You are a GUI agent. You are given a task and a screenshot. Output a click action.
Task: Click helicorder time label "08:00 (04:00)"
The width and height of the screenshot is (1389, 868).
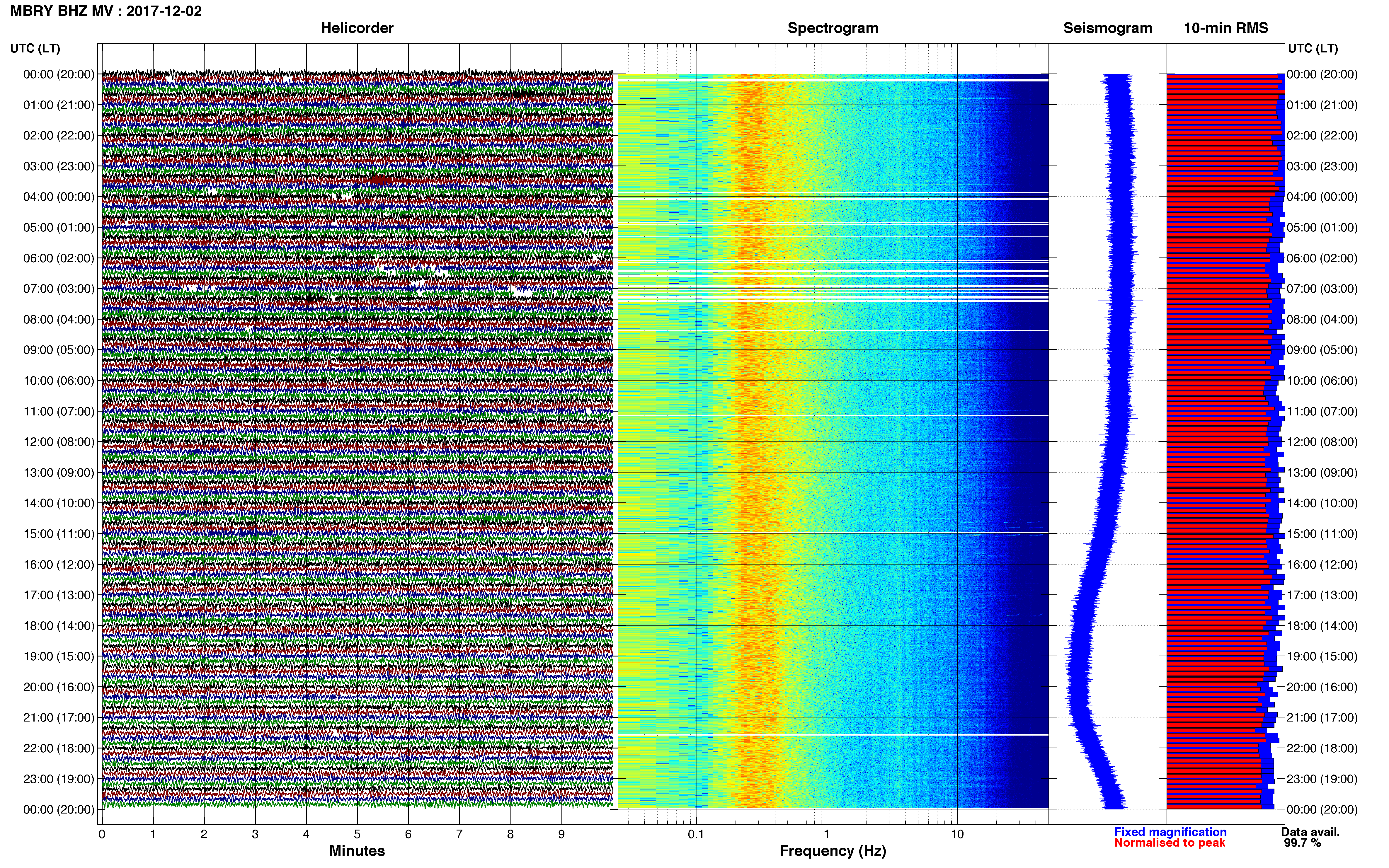pyautogui.click(x=59, y=319)
